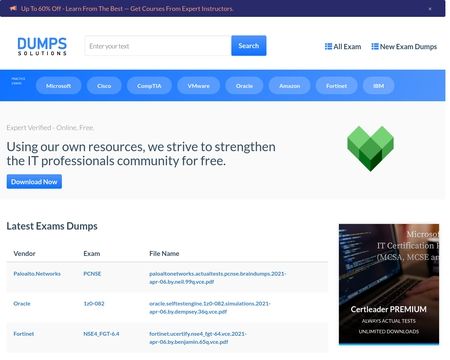Open New Exam Dumps page
Viewport: 450px width, 360px height.
(x=404, y=47)
